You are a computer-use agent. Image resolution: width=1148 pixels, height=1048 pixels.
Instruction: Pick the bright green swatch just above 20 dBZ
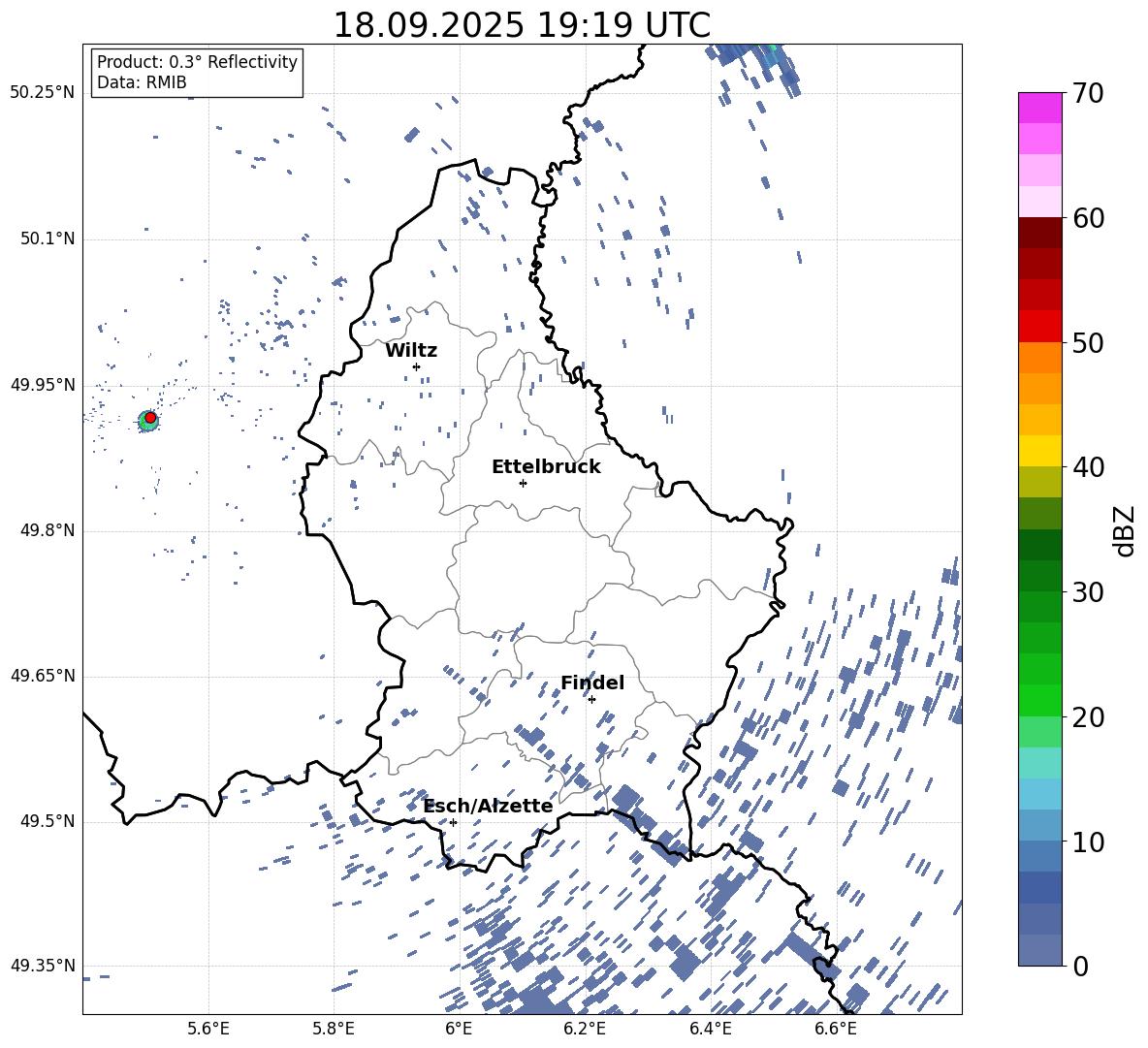click(x=1039, y=700)
